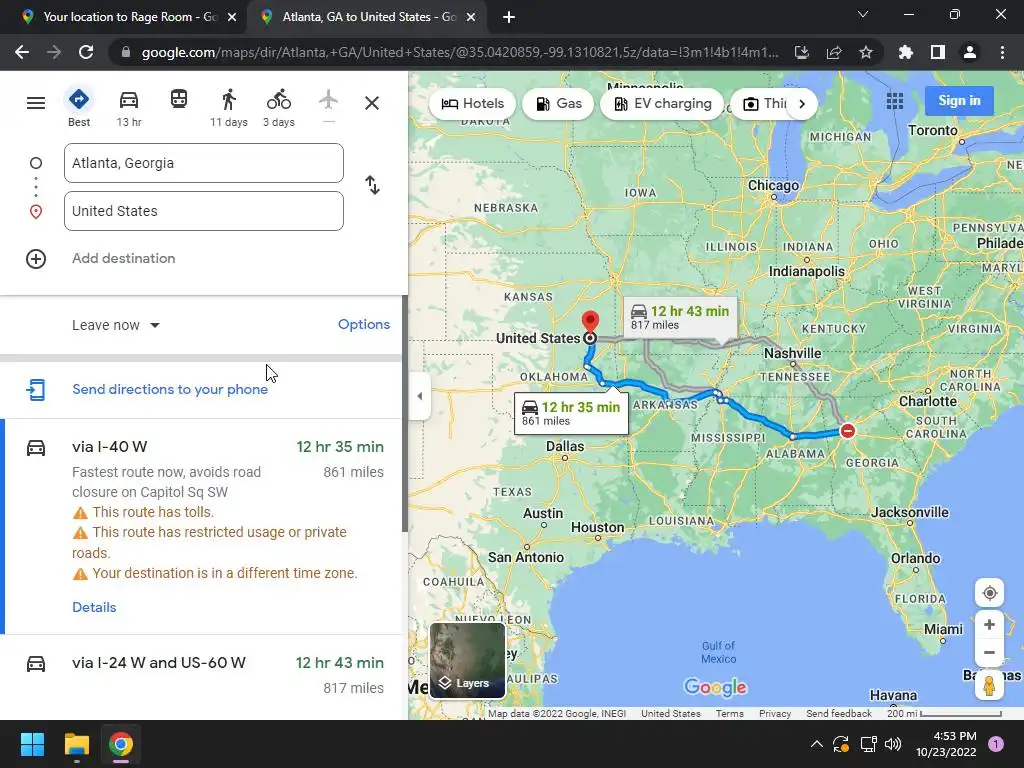Screen dimensions: 1024x768
Task: Open the Leave now dropdown
Action: point(116,325)
